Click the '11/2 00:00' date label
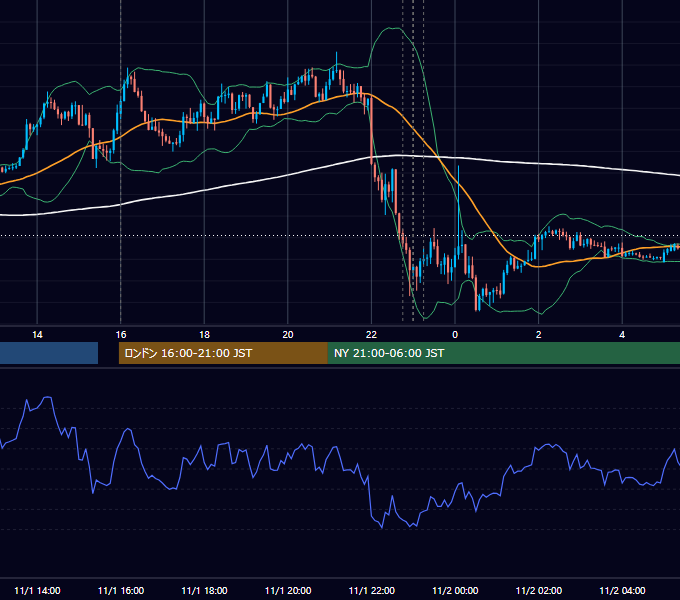Viewport: 680px width, 600px height. point(455,590)
